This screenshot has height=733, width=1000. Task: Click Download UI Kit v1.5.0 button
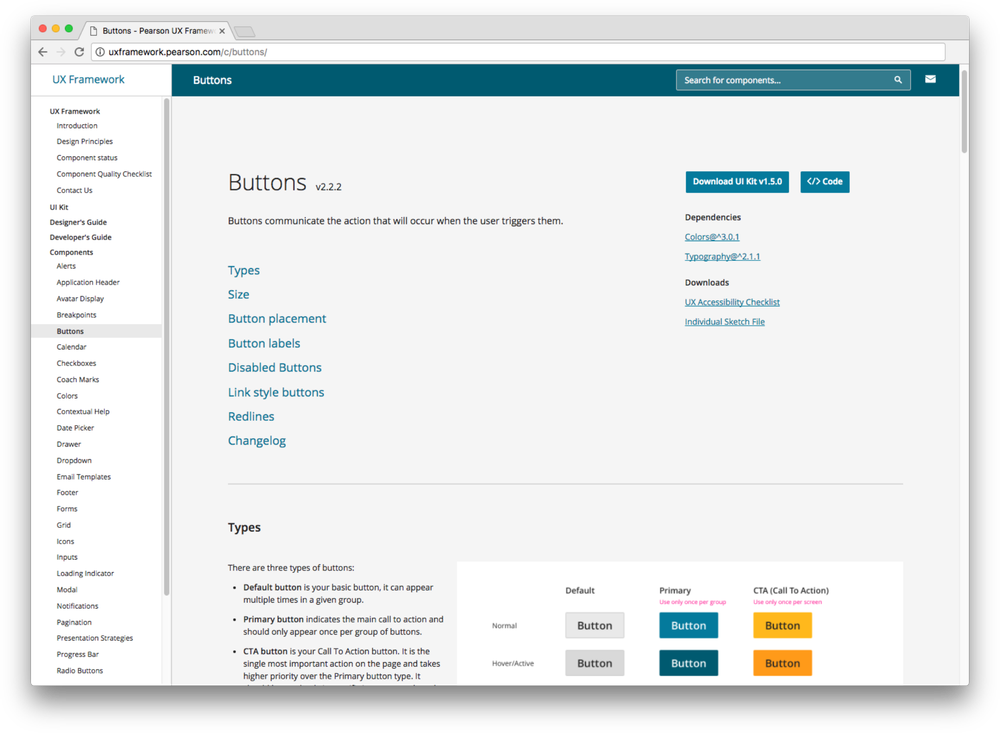(737, 182)
